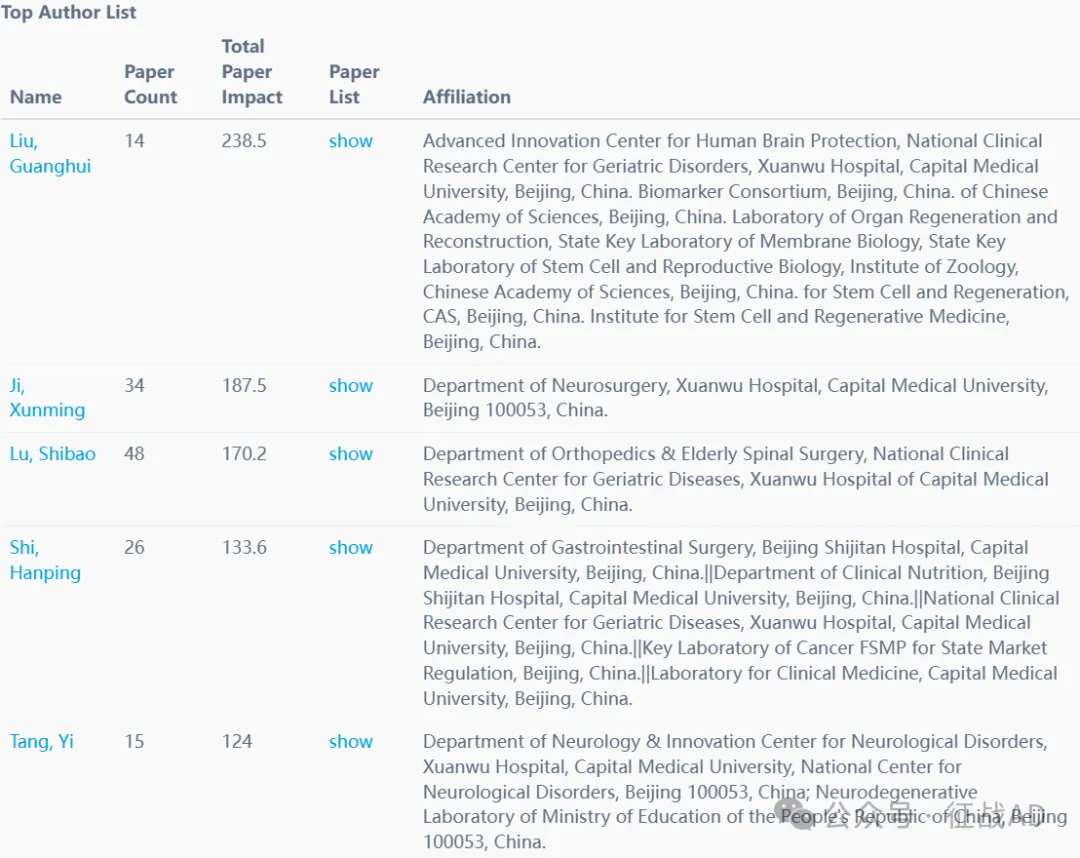Click the Paper Count column header
Viewport: 1080px width, 858px height.
point(151,85)
